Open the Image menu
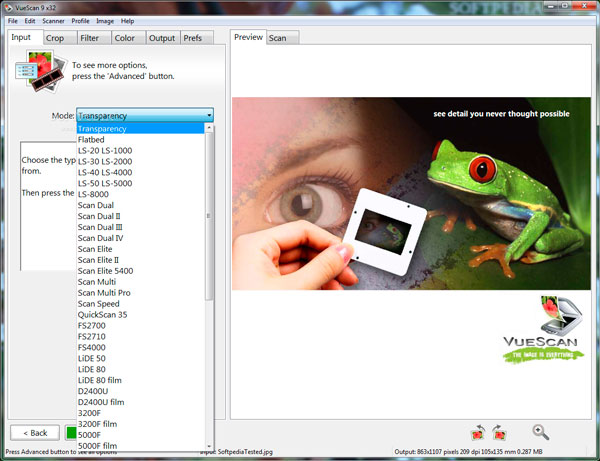 click(x=106, y=21)
